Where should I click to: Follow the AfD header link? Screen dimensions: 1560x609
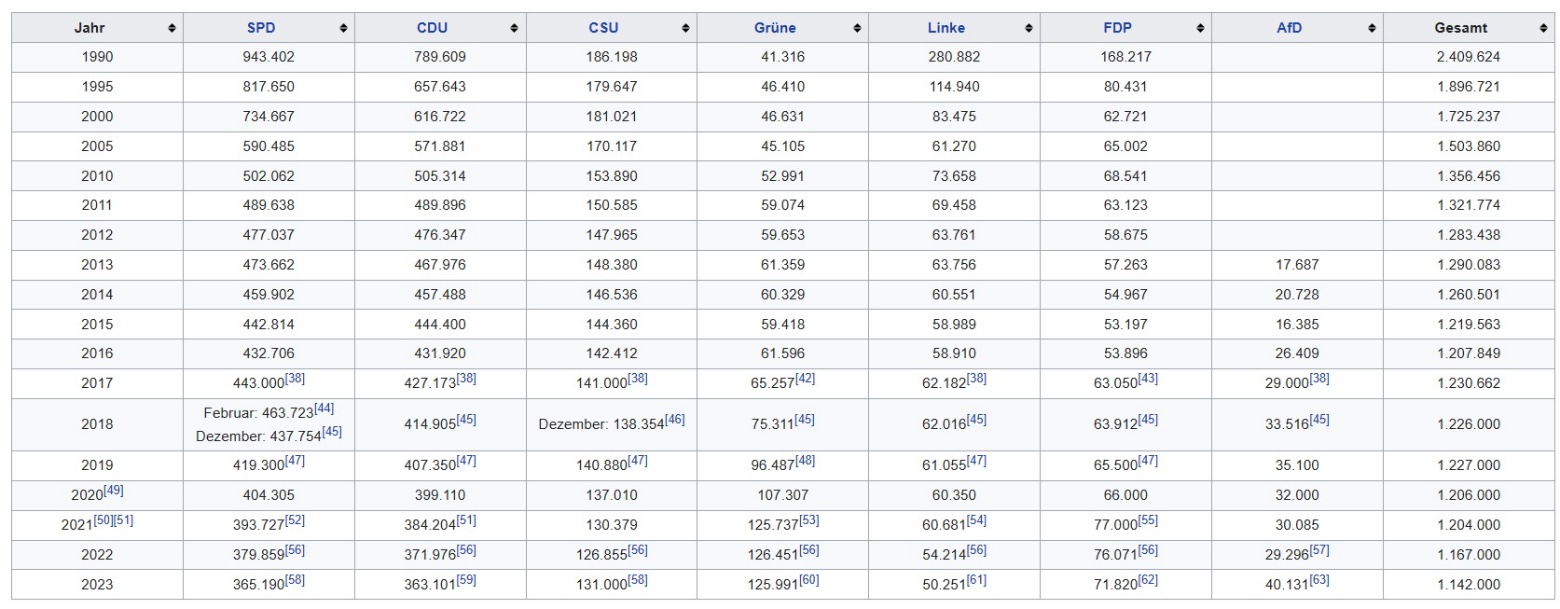(x=1289, y=28)
